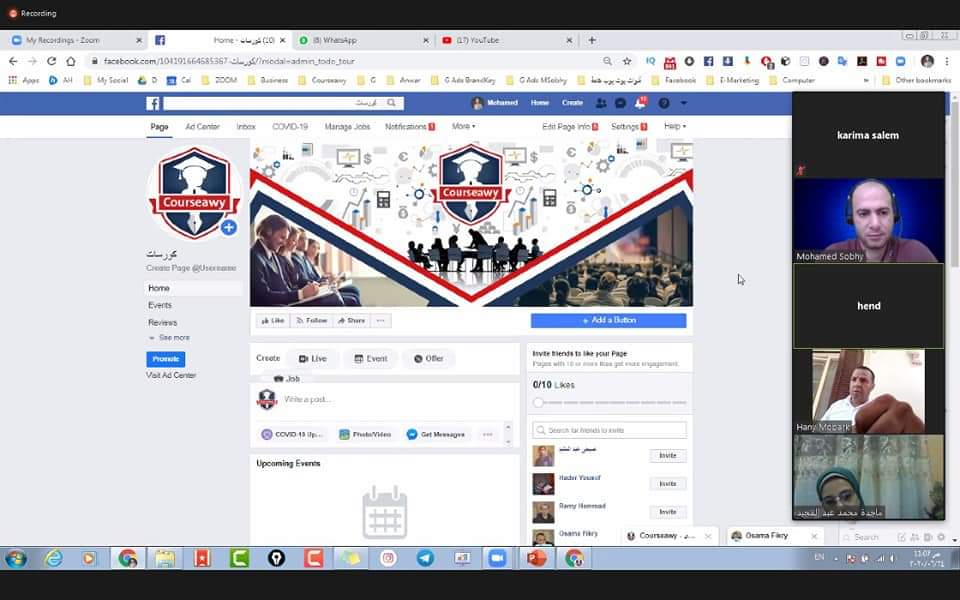The width and height of the screenshot is (960, 600).
Task: Click the Event button in Create
Action: pyautogui.click(x=371, y=359)
